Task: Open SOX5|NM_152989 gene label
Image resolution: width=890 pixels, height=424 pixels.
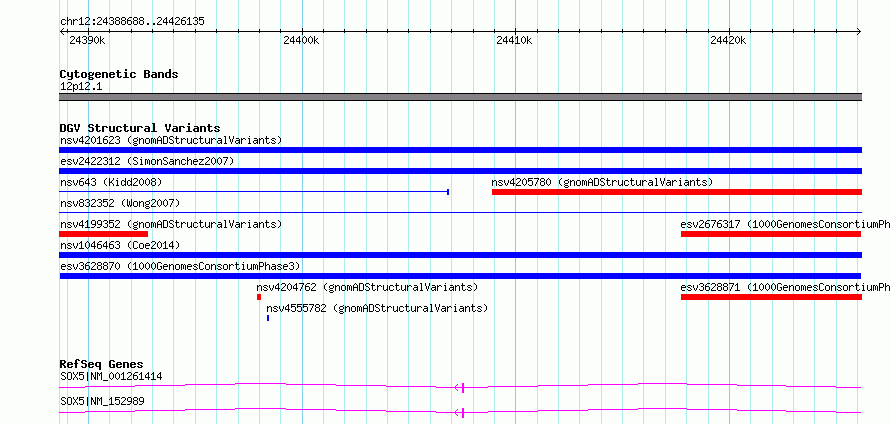Action: pos(102,401)
